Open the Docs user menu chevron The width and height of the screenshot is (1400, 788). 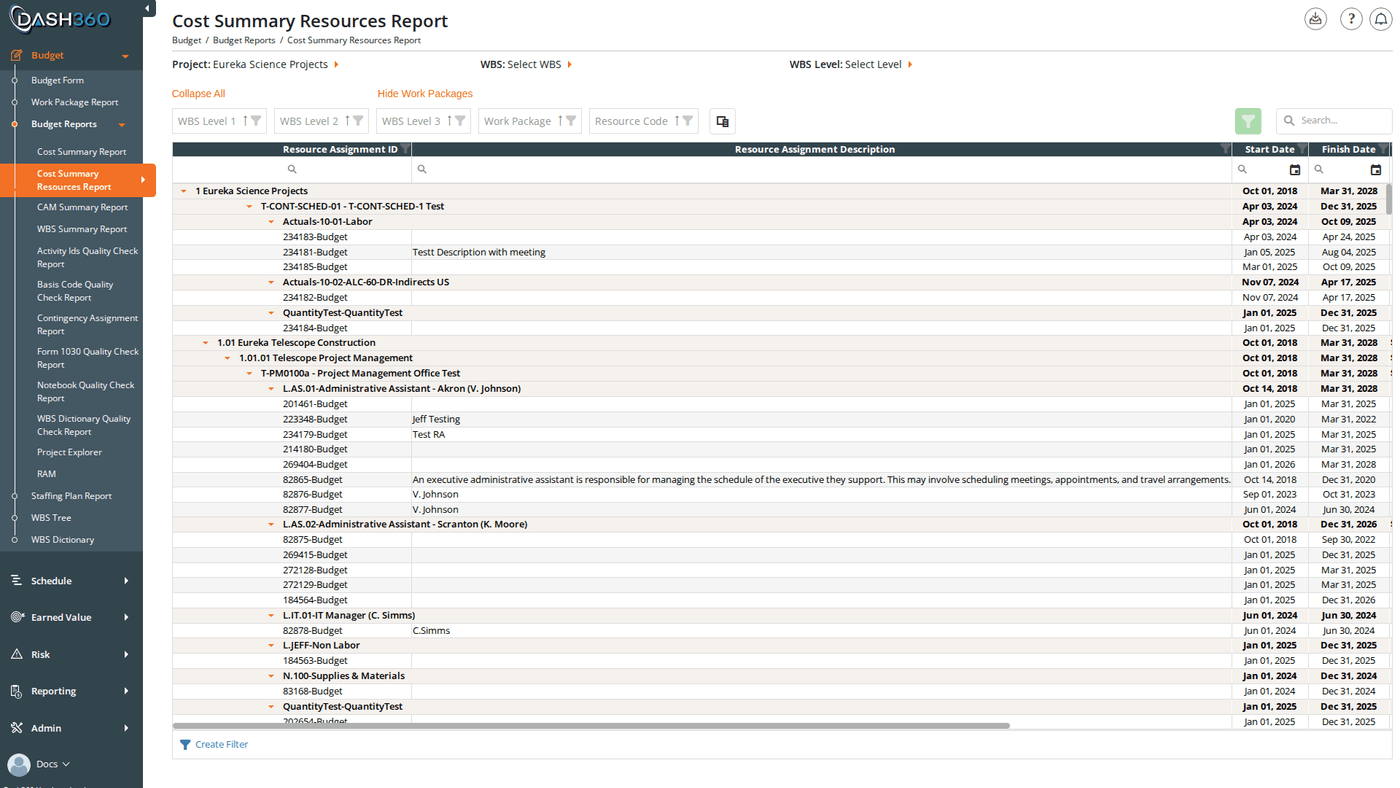click(66, 764)
